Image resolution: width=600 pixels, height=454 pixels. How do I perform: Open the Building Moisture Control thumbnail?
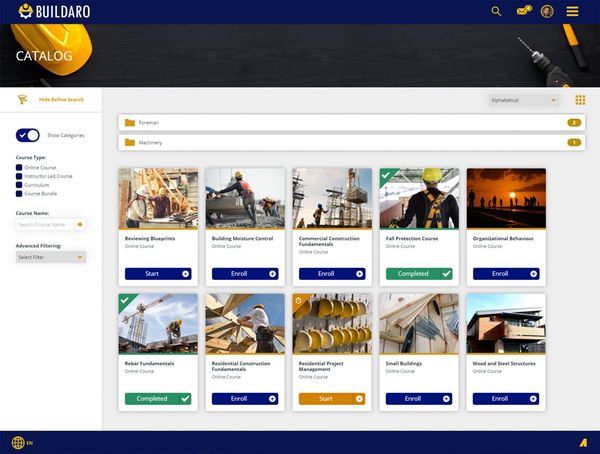coord(245,198)
